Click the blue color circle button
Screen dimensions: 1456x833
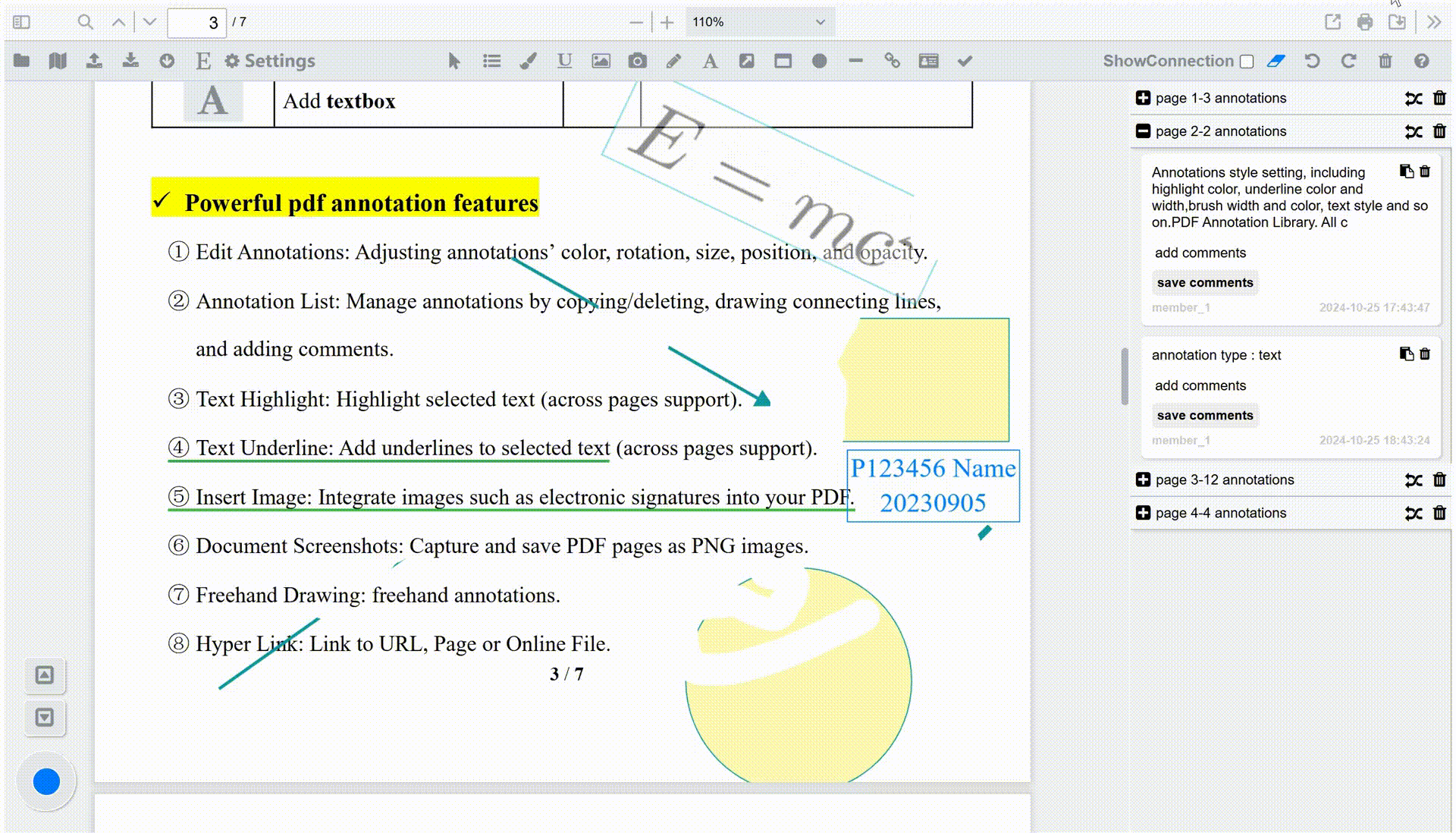point(46,781)
